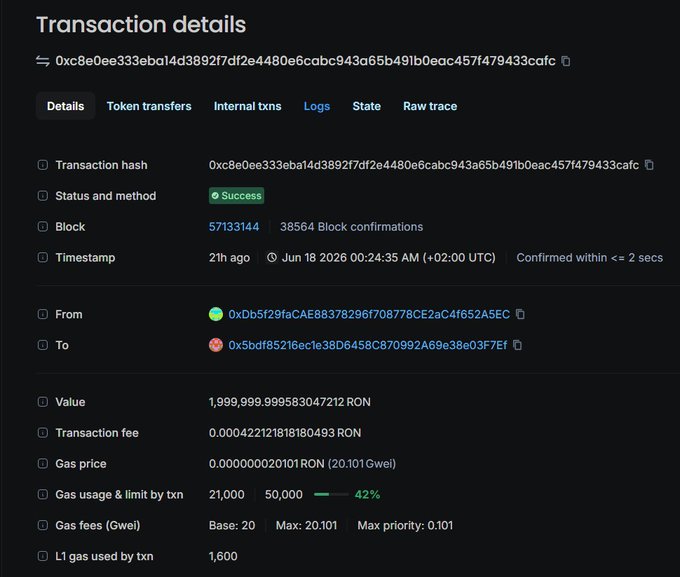Copy hash in the Transaction hash row

coord(649,165)
